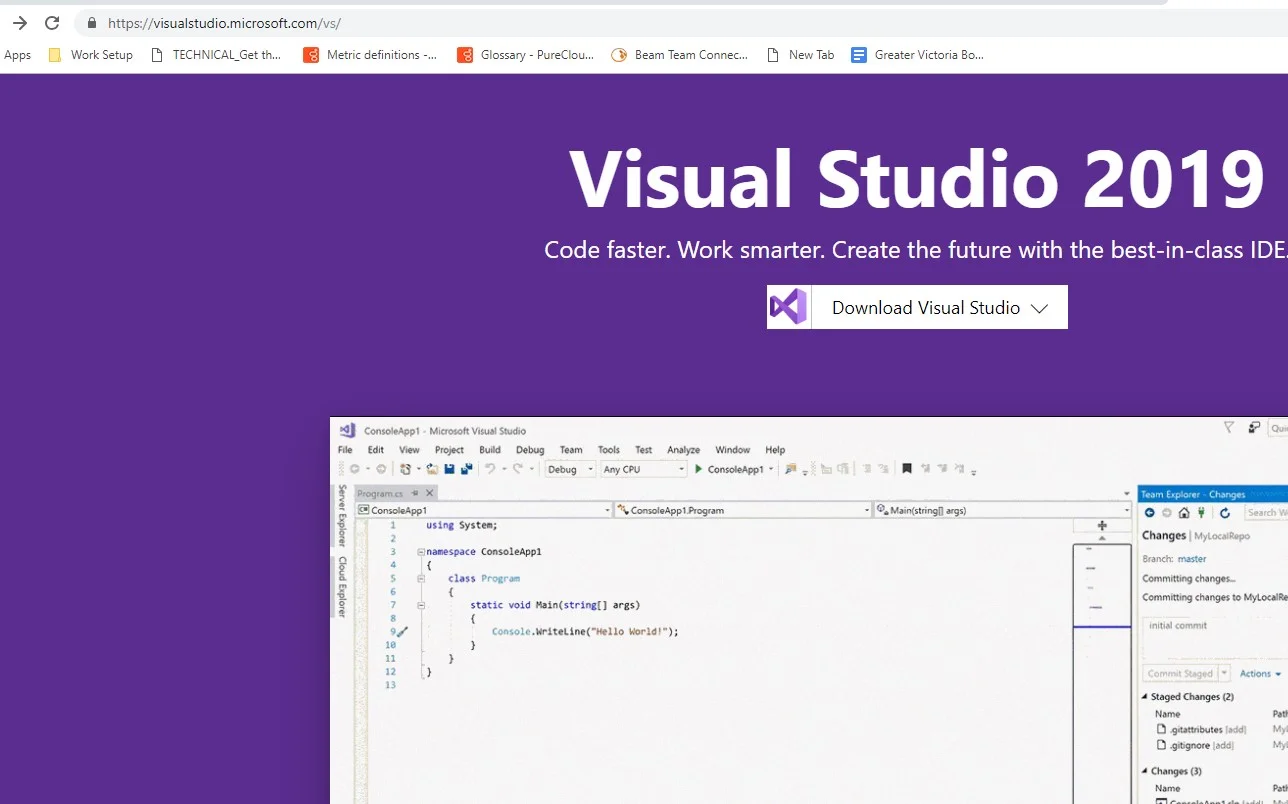Open the ConsoleApp1 project navigation dropdown
Viewport: 1288px width, 804px height.
coord(484,510)
